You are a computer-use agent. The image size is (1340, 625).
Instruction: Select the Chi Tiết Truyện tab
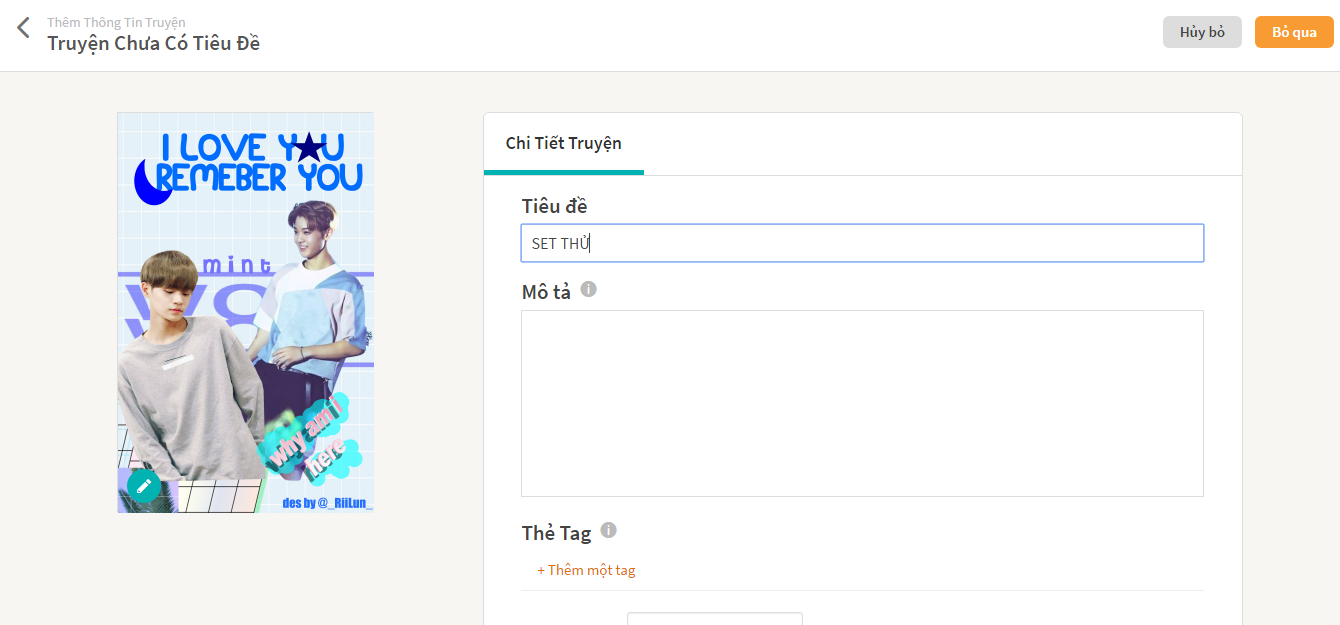(x=564, y=143)
